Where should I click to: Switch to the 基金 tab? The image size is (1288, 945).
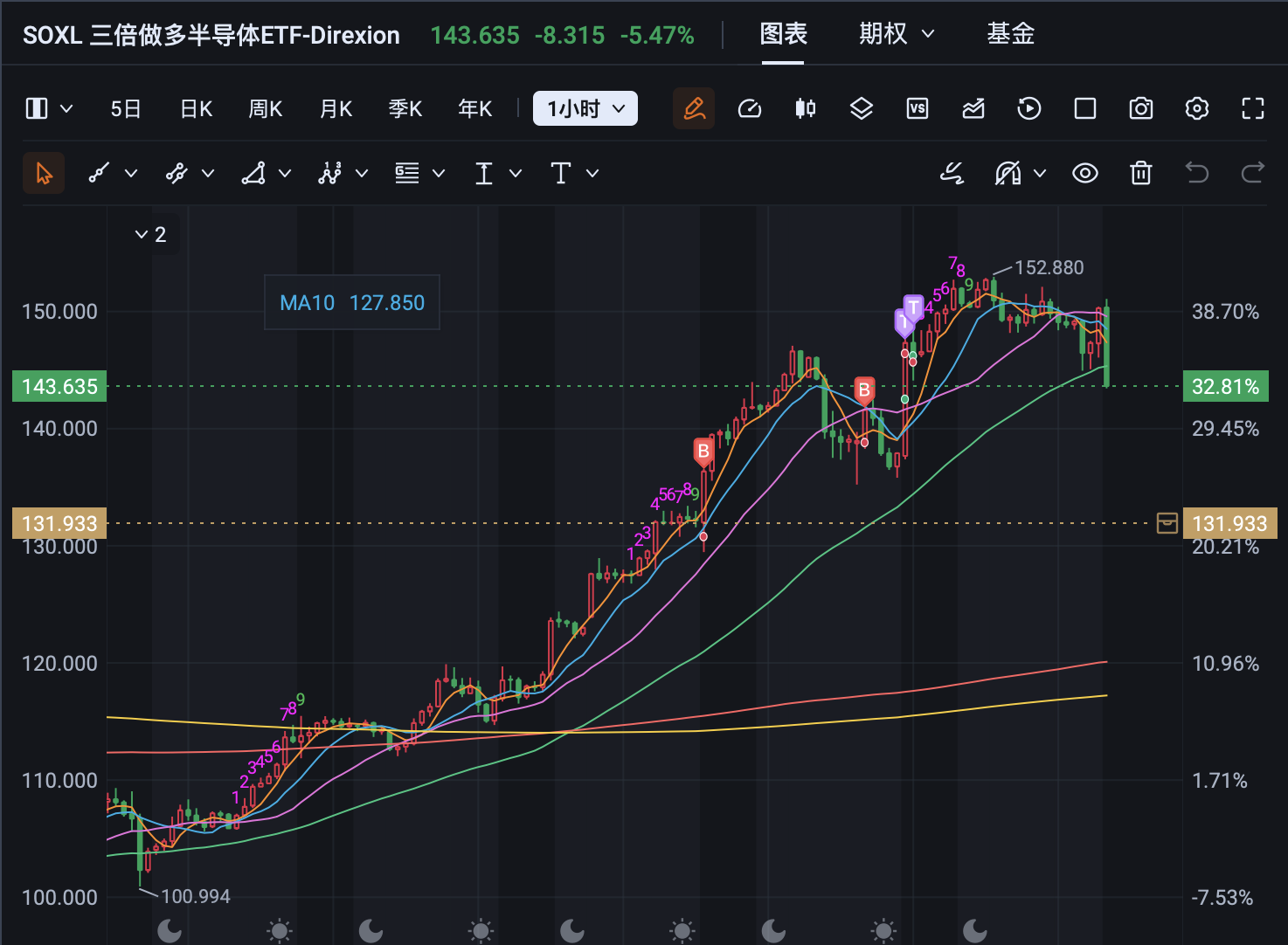(1011, 34)
